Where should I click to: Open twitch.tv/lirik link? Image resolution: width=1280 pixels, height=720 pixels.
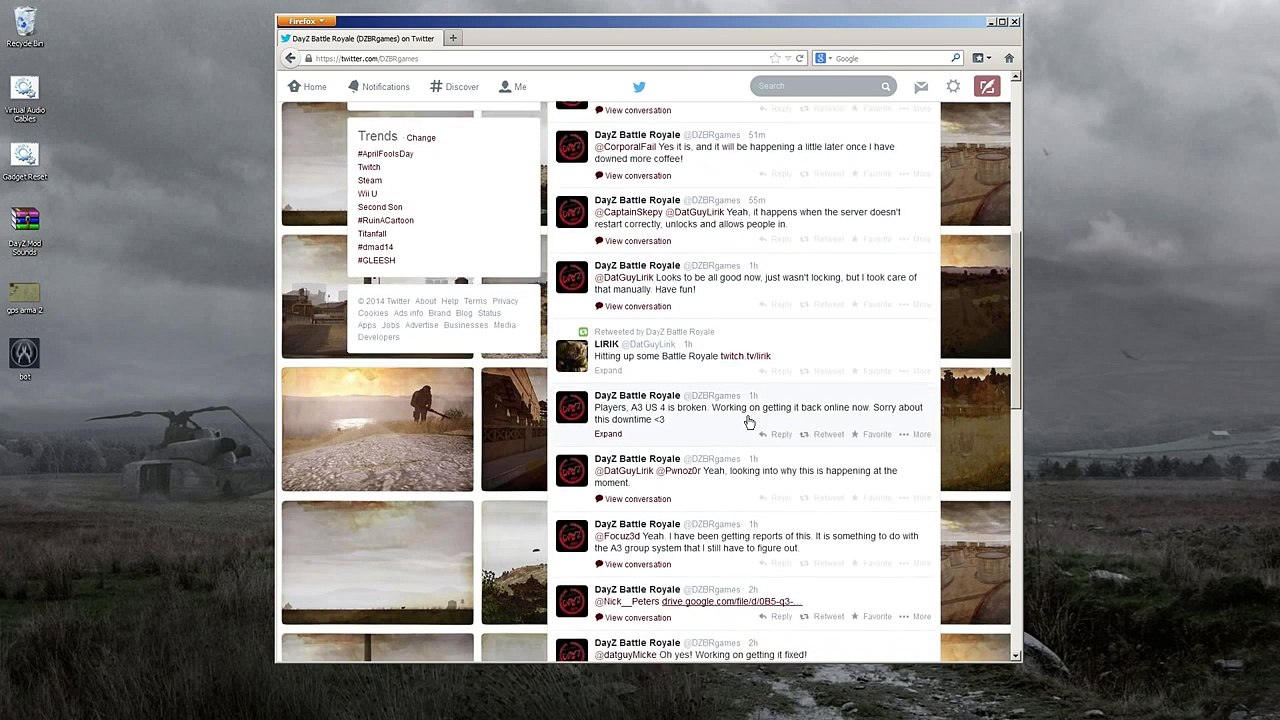click(745, 356)
